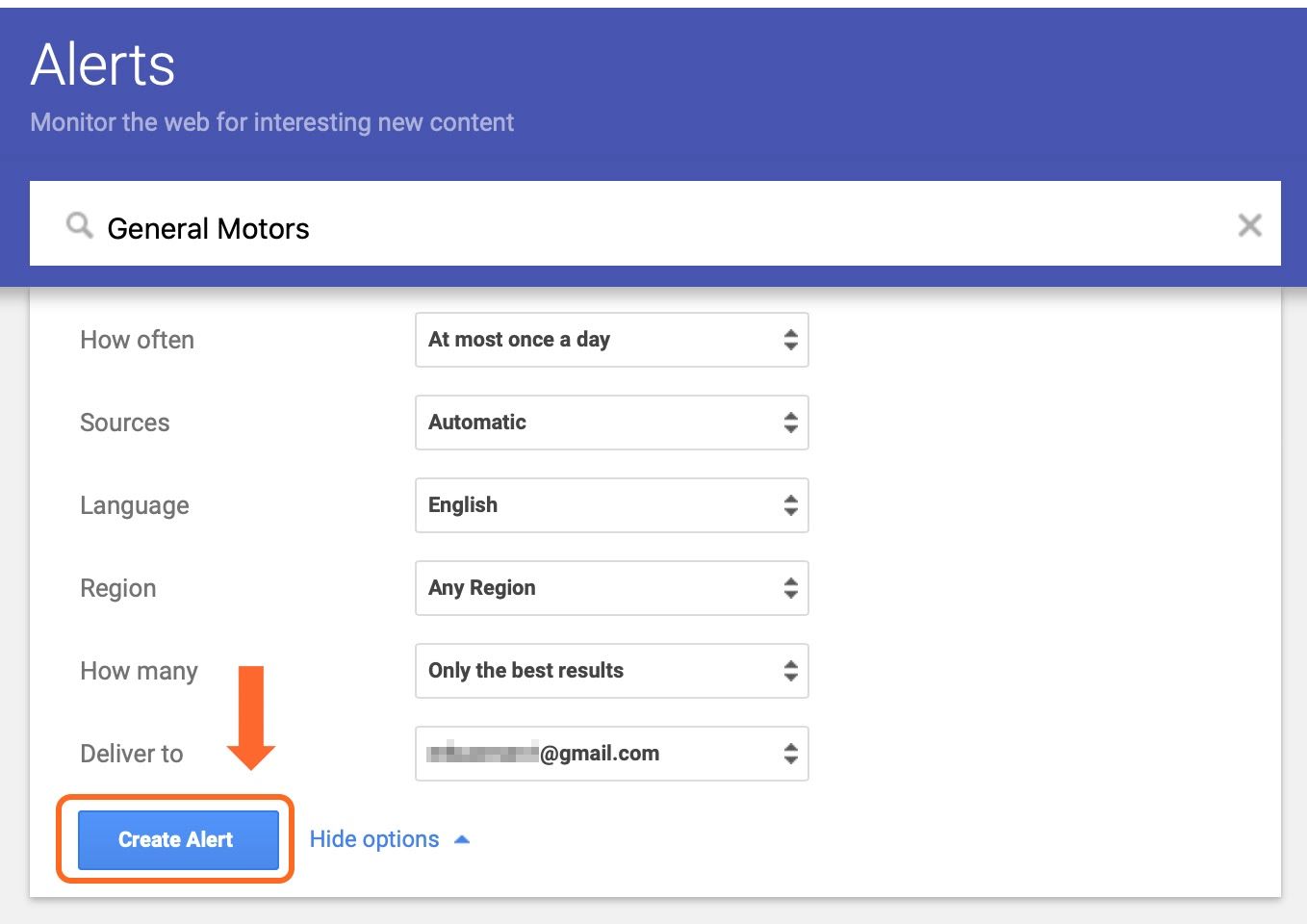Click the General Motors search field

point(654,223)
